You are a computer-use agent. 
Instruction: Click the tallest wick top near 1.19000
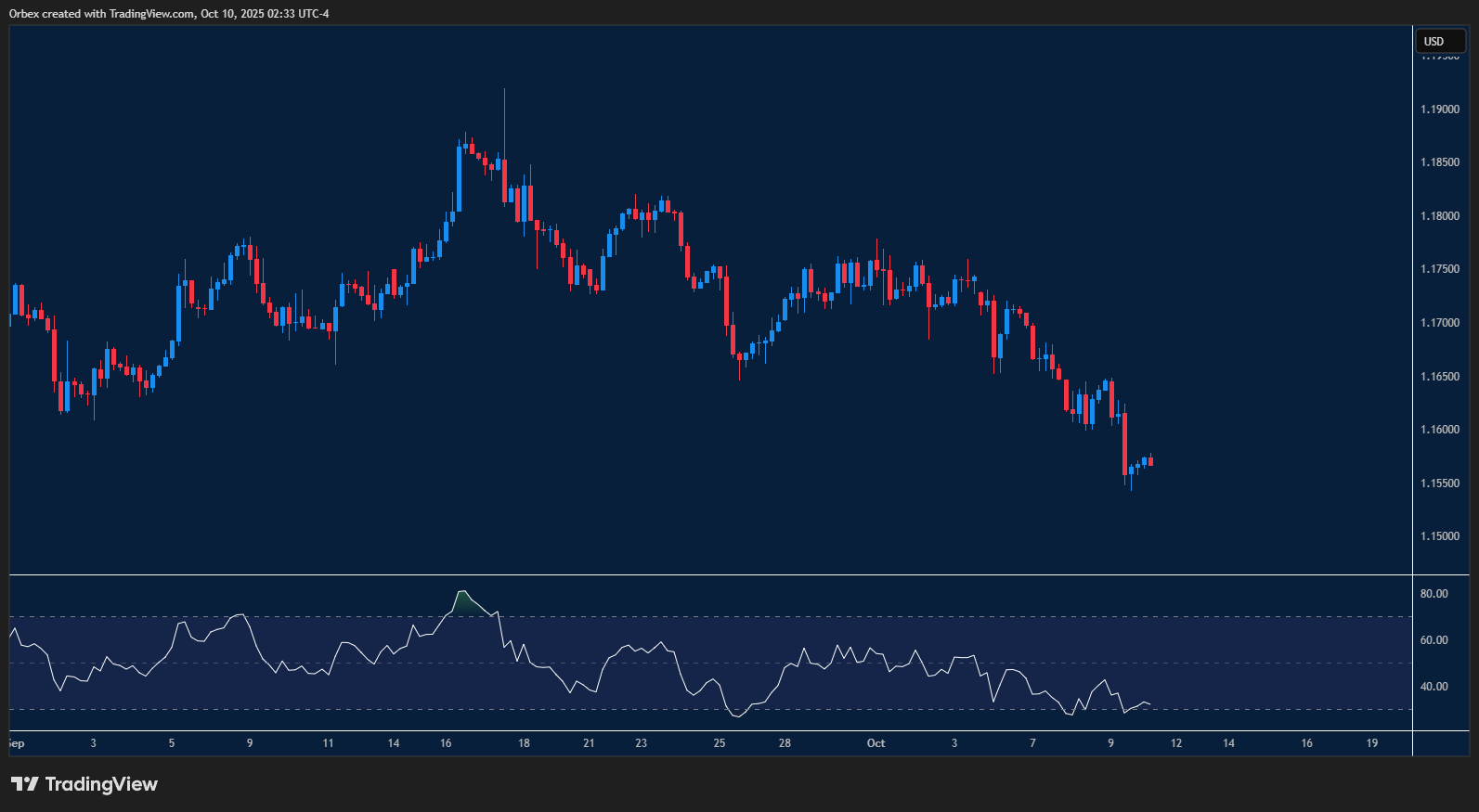coord(504,91)
